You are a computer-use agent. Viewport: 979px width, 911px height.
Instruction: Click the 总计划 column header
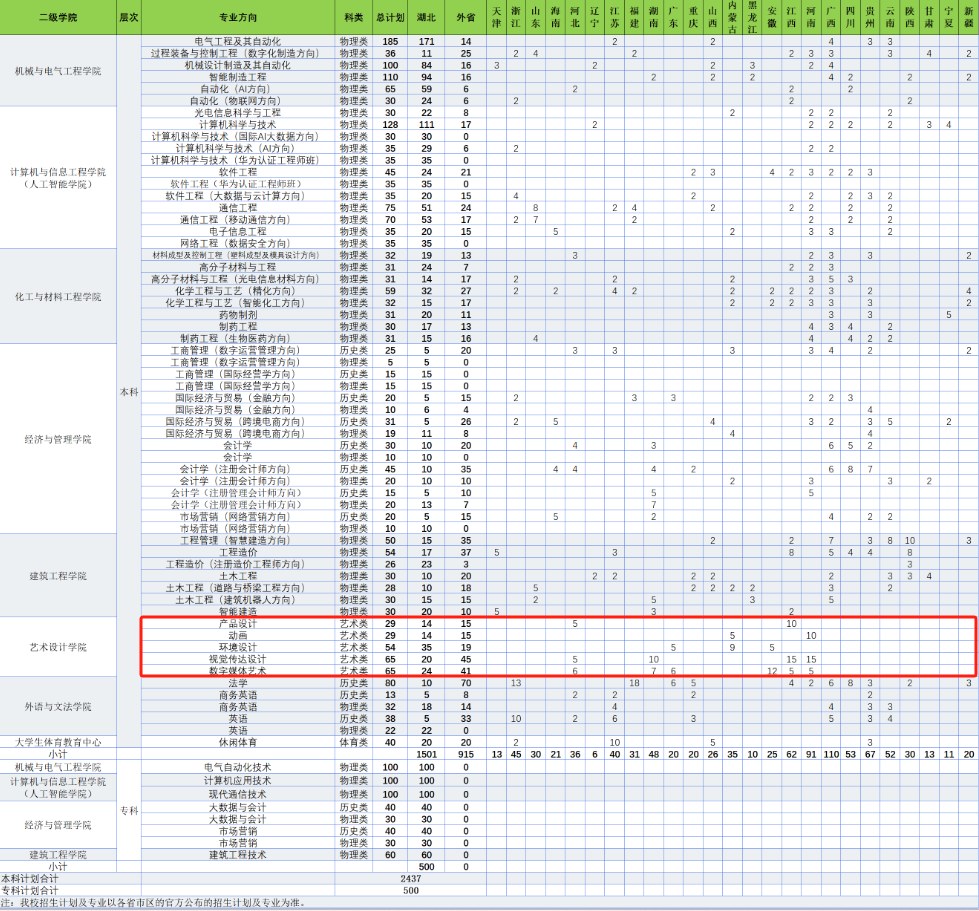coord(390,18)
